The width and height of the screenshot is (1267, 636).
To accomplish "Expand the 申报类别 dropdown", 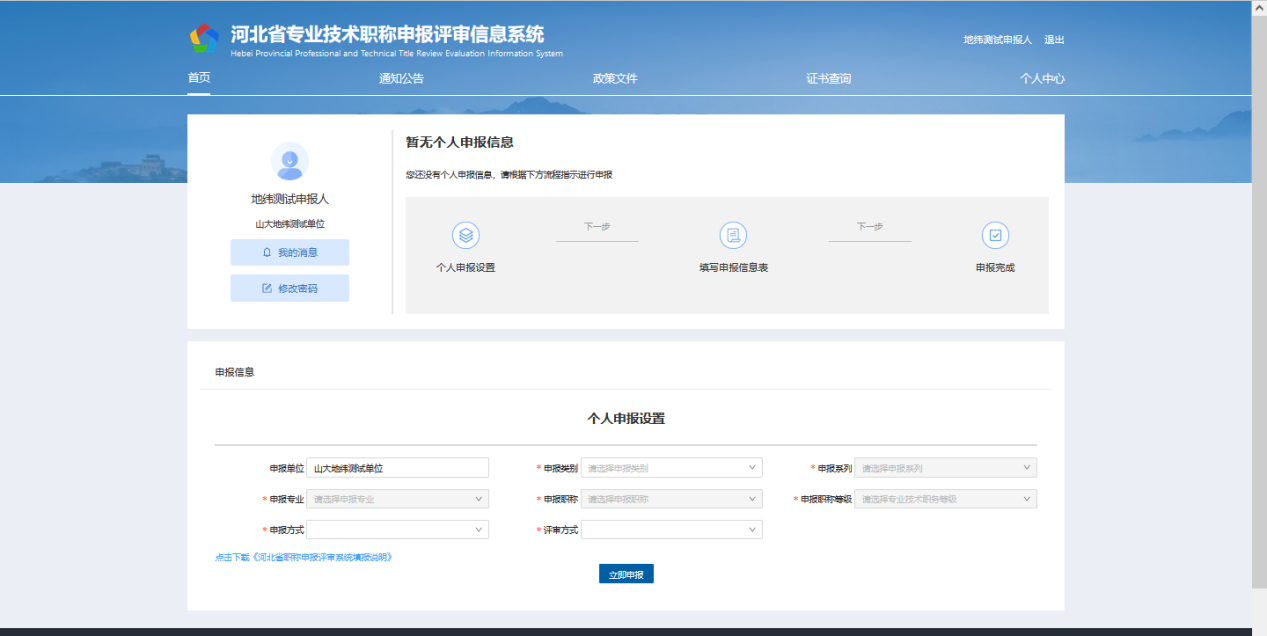I will 671,468.
